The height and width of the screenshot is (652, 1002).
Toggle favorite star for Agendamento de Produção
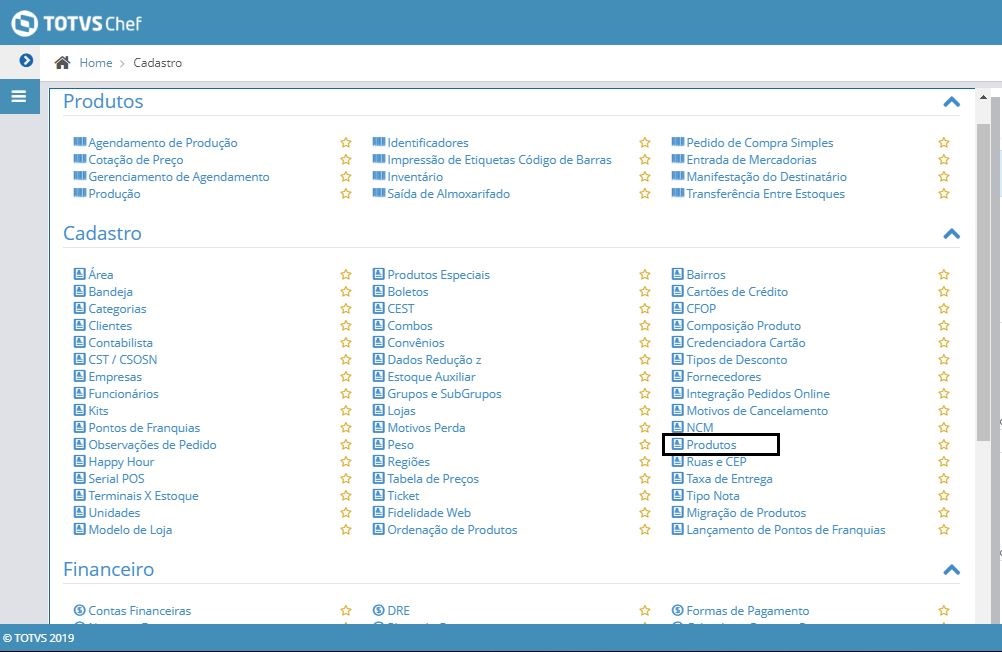tap(346, 143)
